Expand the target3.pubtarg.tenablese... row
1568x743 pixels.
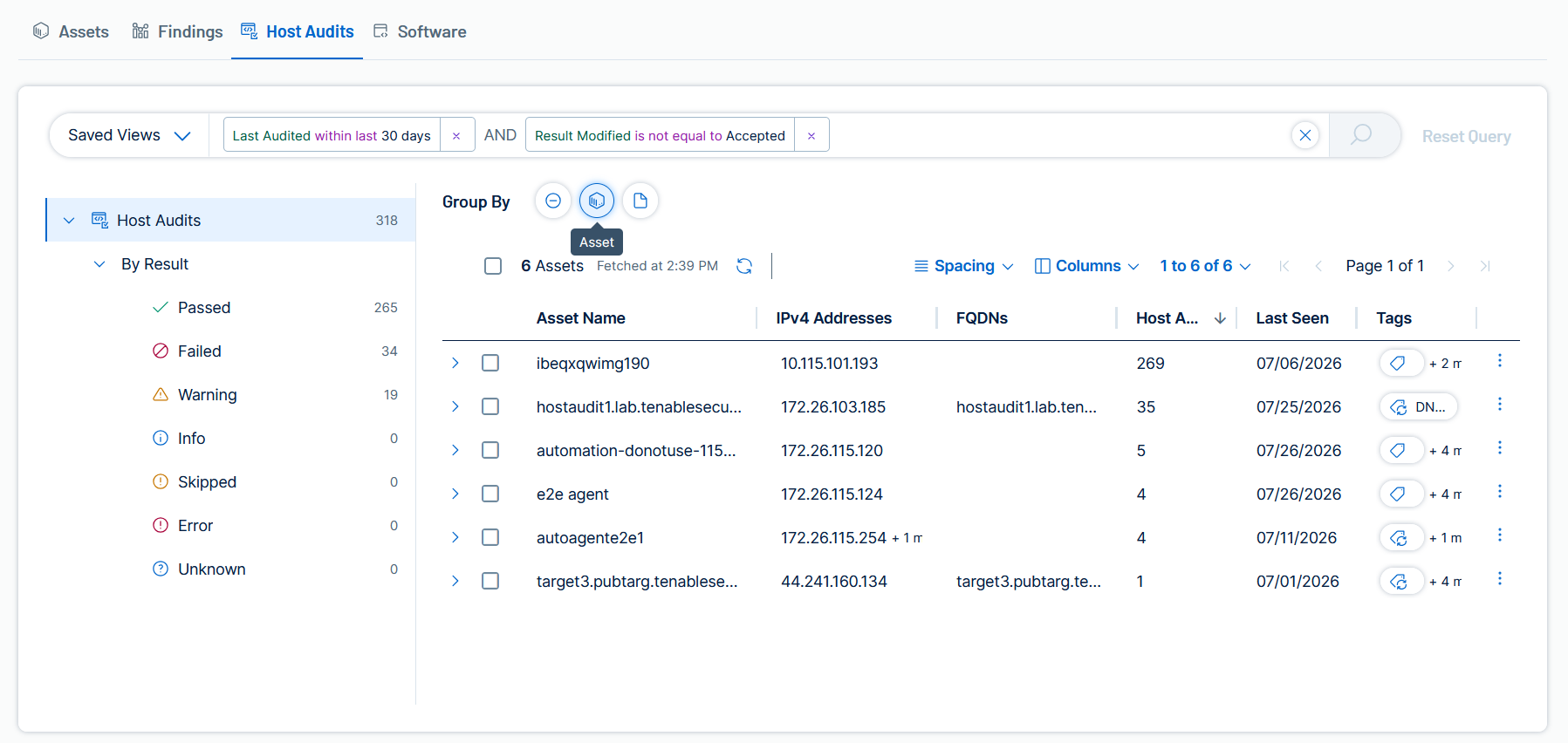(x=455, y=581)
